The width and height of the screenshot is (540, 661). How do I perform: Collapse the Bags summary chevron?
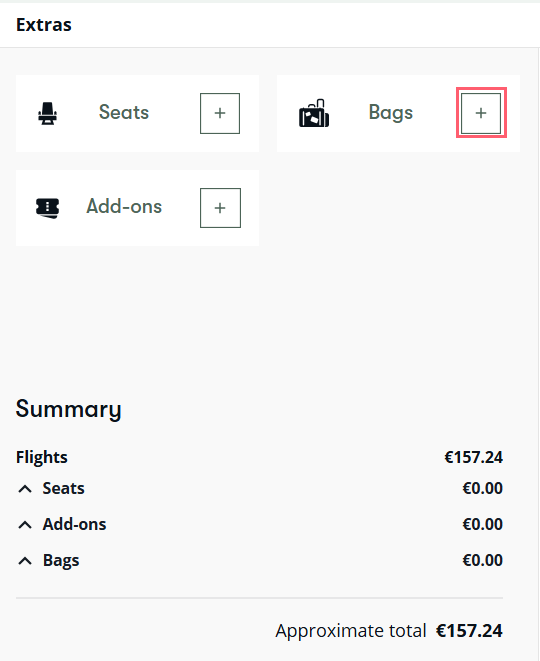pyautogui.click(x=25, y=561)
